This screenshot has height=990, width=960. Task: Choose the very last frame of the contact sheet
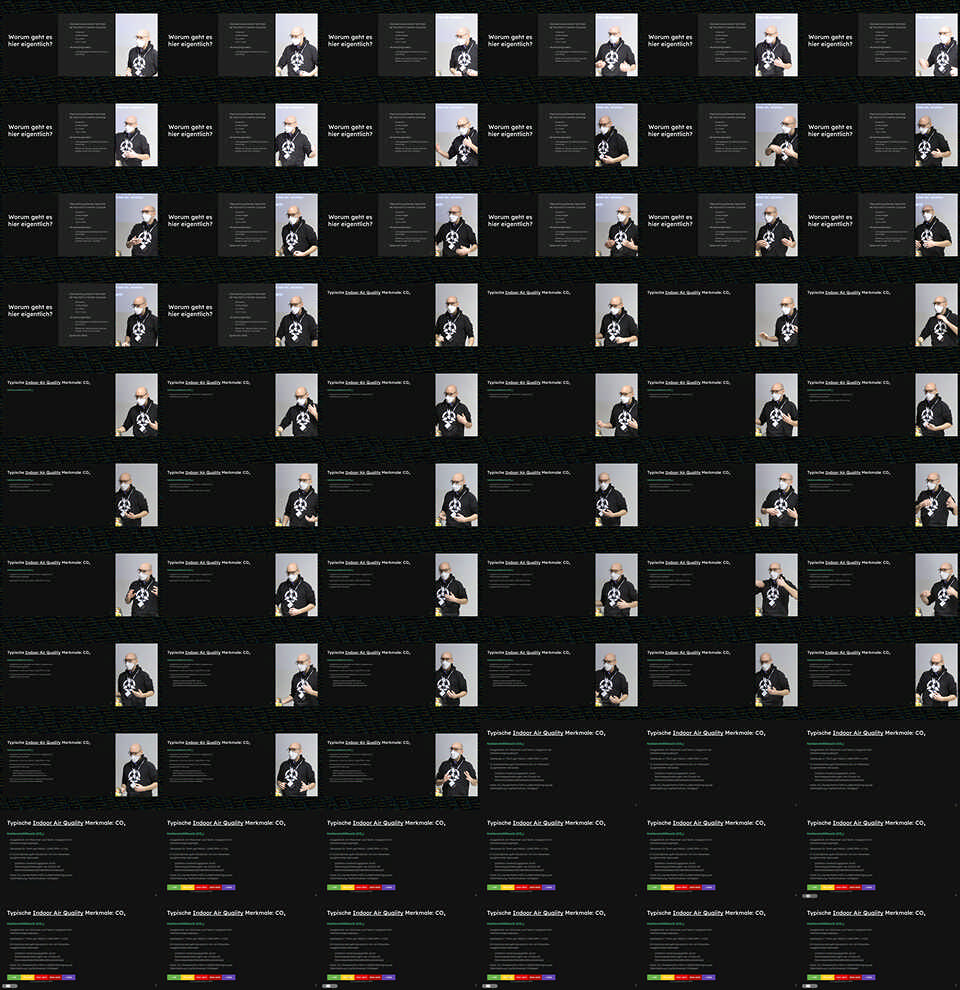tap(880, 945)
